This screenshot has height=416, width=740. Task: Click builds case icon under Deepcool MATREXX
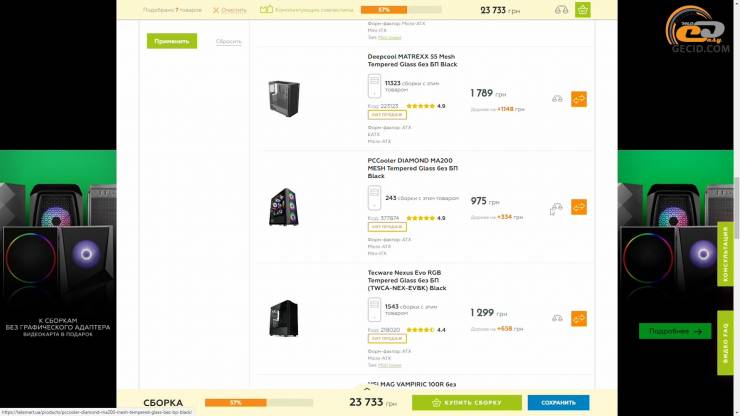tap(374, 86)
